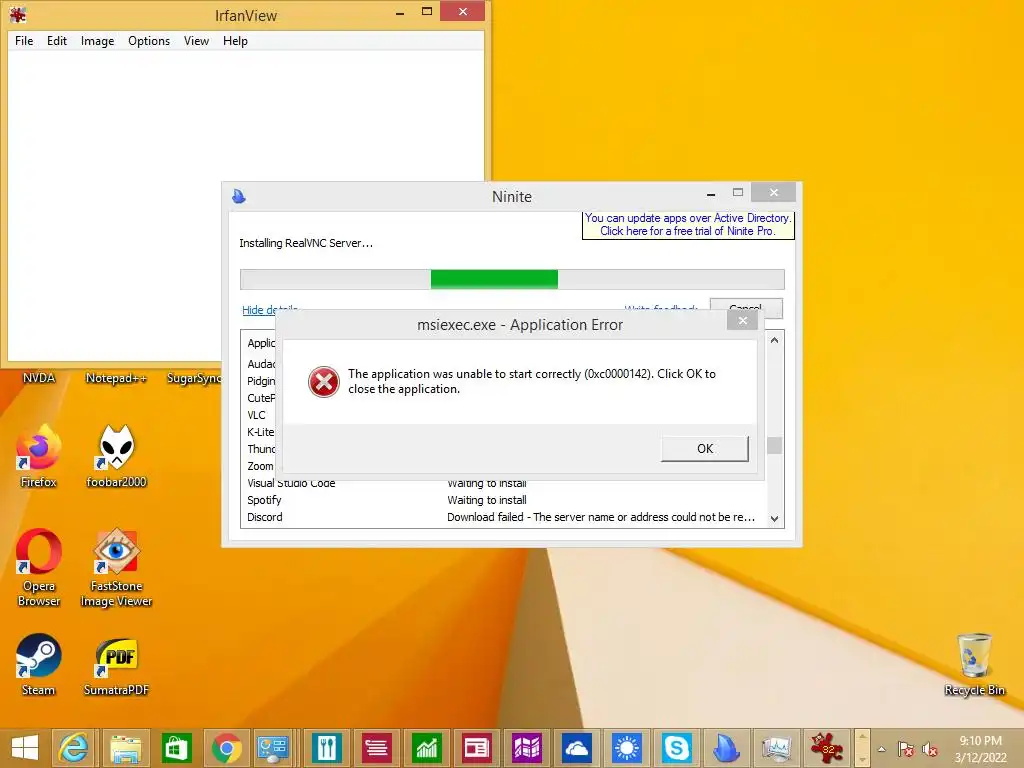Open the Maps taskbar app
The width and height of the screenshot is (1024, 768).
[x=526, y=748]
